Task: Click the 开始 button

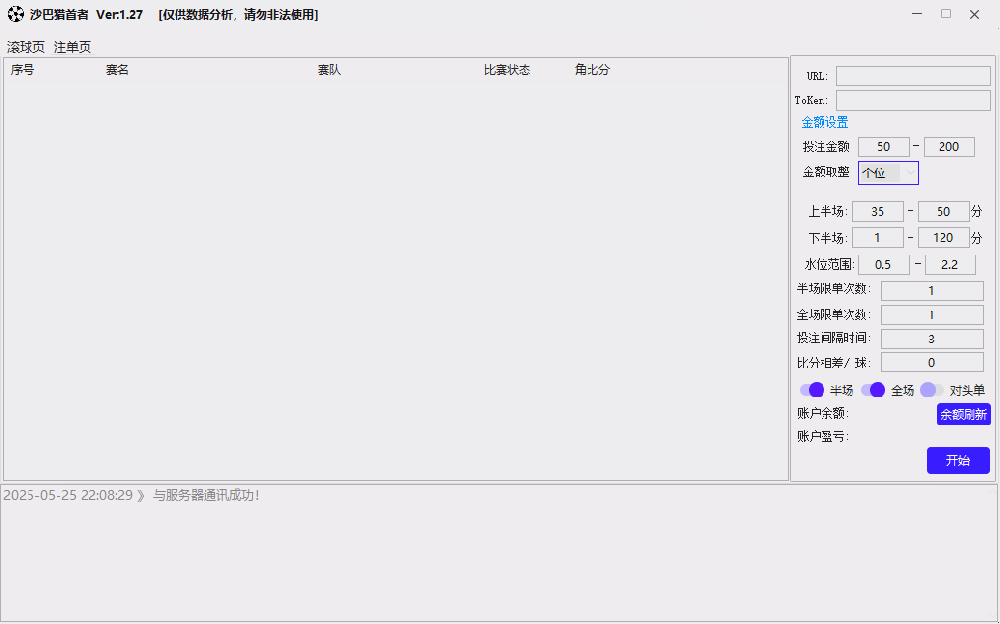Action: click(958, 461)
